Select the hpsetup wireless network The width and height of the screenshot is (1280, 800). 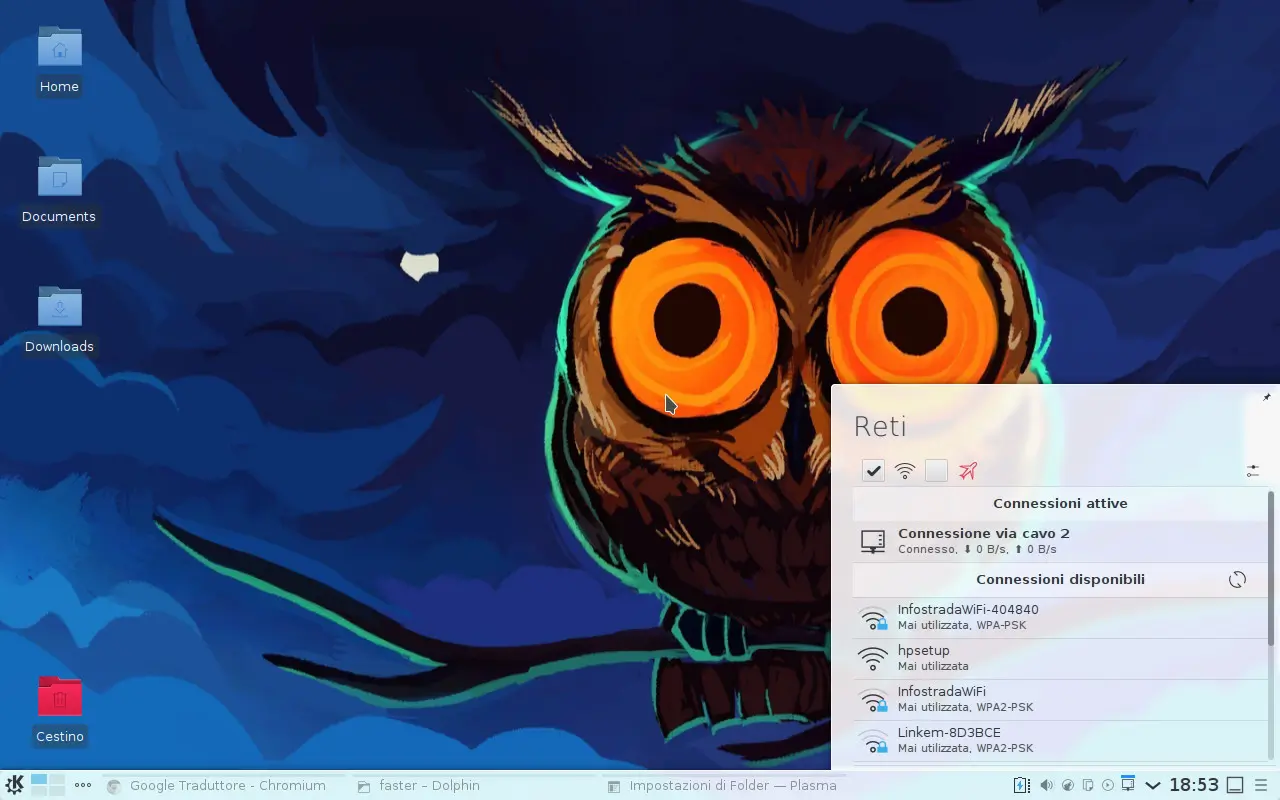point(1060,658)
